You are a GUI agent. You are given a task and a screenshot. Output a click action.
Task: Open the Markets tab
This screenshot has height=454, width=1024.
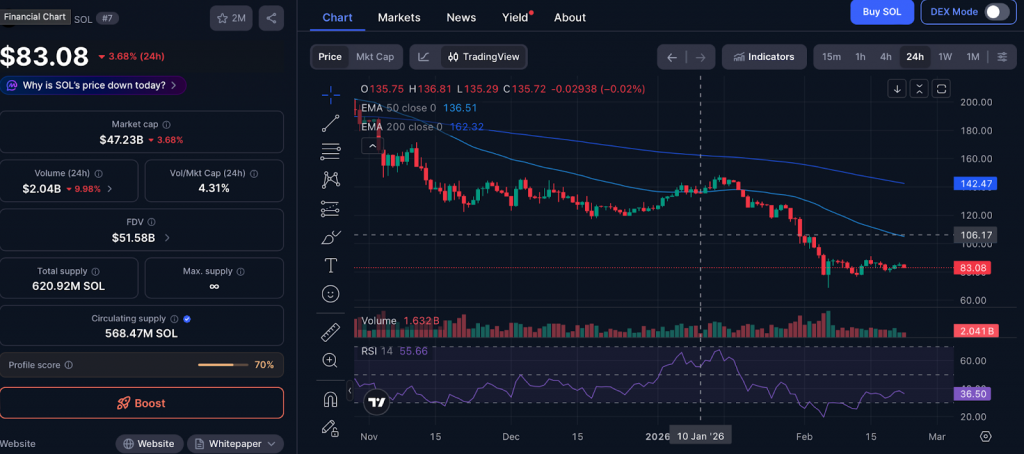pyautogui.click(x=399, y=17)
